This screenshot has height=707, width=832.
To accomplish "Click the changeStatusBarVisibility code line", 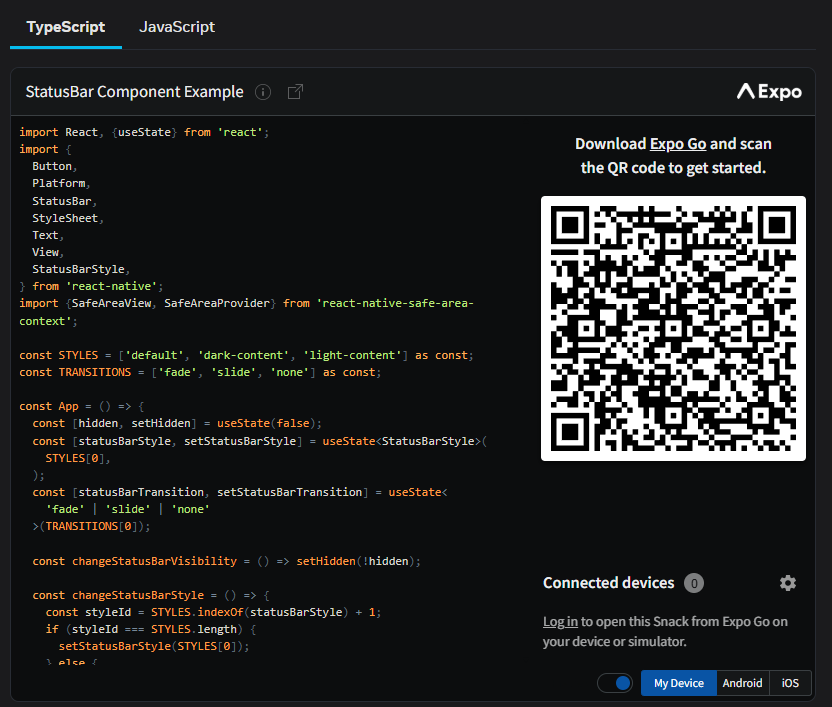I will 226,561.
